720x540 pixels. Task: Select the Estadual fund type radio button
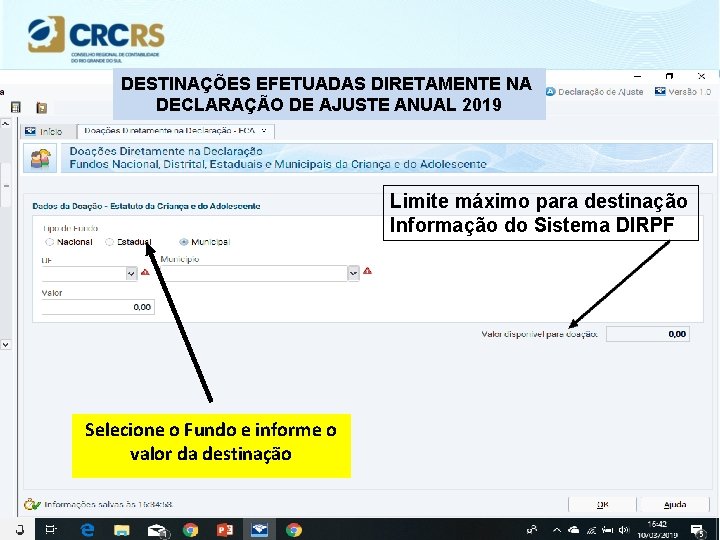coord(109,242)
